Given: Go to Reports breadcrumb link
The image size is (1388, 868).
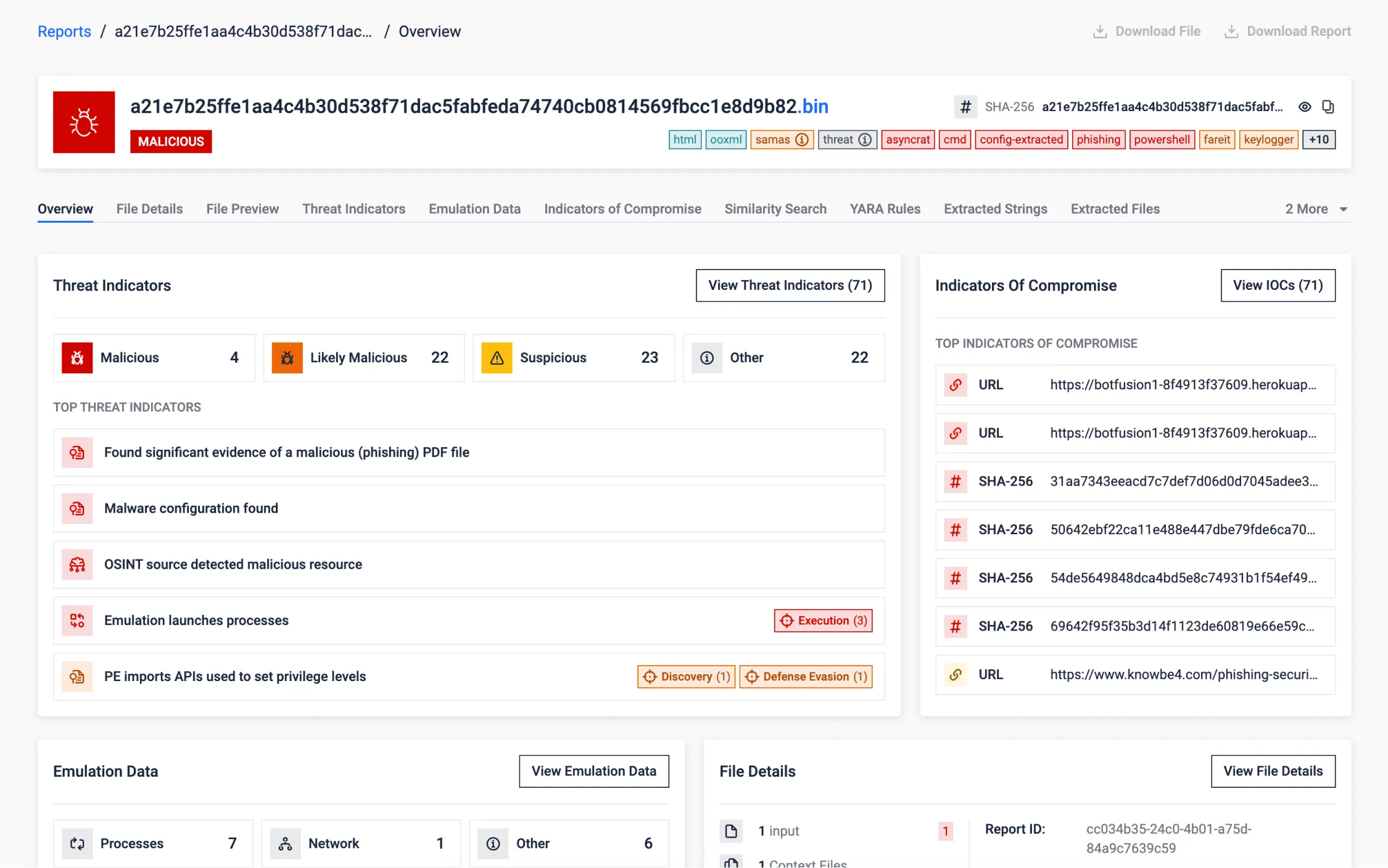Looking at the screenshot, I should [64, 31].
